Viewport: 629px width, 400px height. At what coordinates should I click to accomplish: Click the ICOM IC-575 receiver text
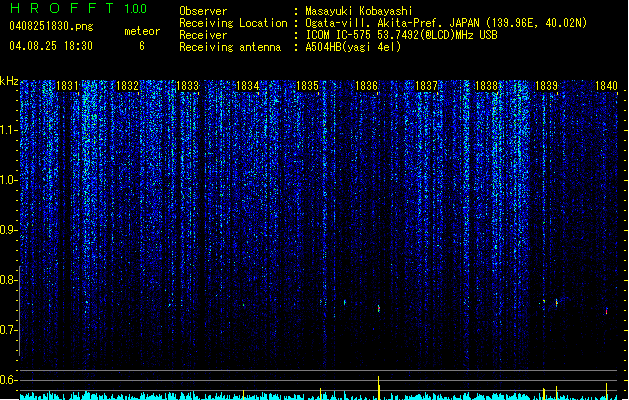click(401, 35)
